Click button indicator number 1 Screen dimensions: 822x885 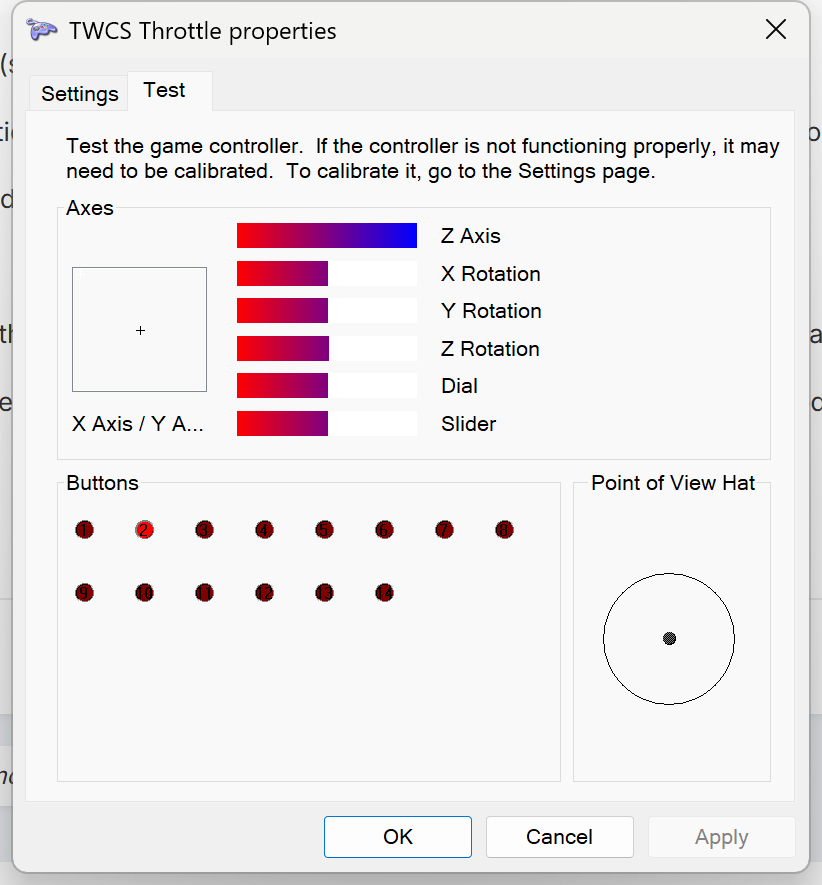84,530
